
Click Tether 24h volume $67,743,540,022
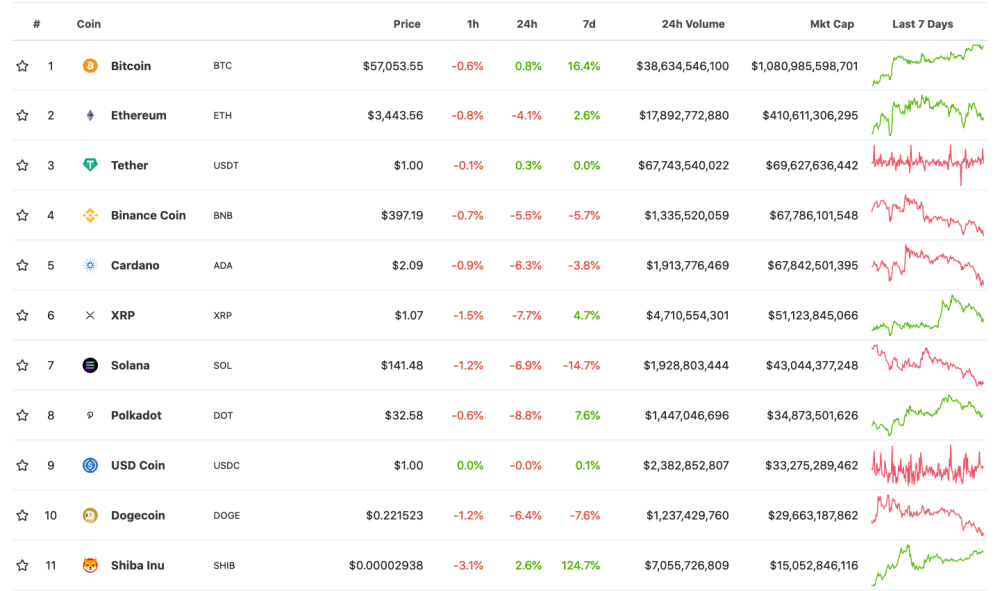pyautogui.click(x=684, y=165)
